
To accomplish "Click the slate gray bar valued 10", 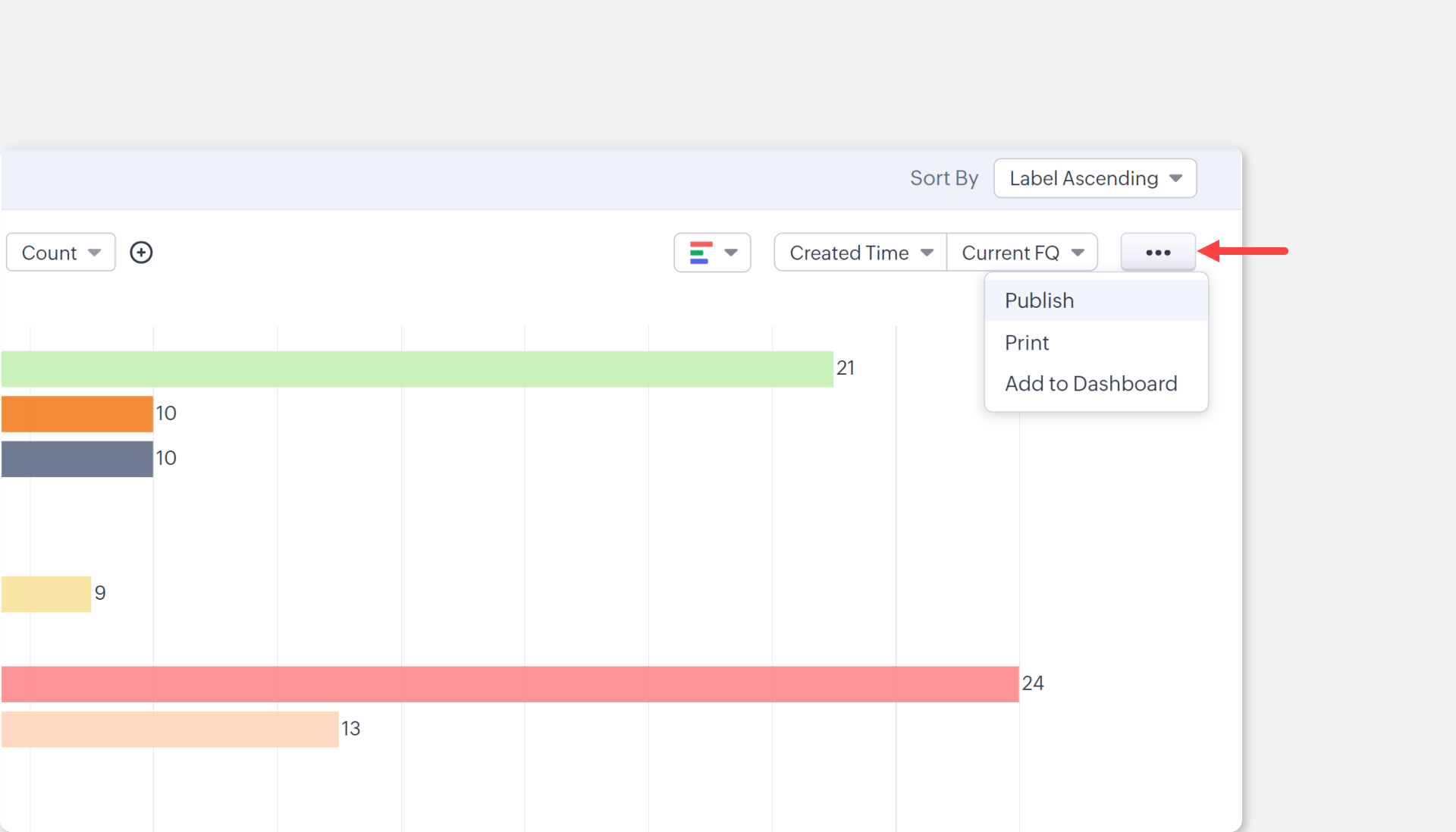I will 77,459.
